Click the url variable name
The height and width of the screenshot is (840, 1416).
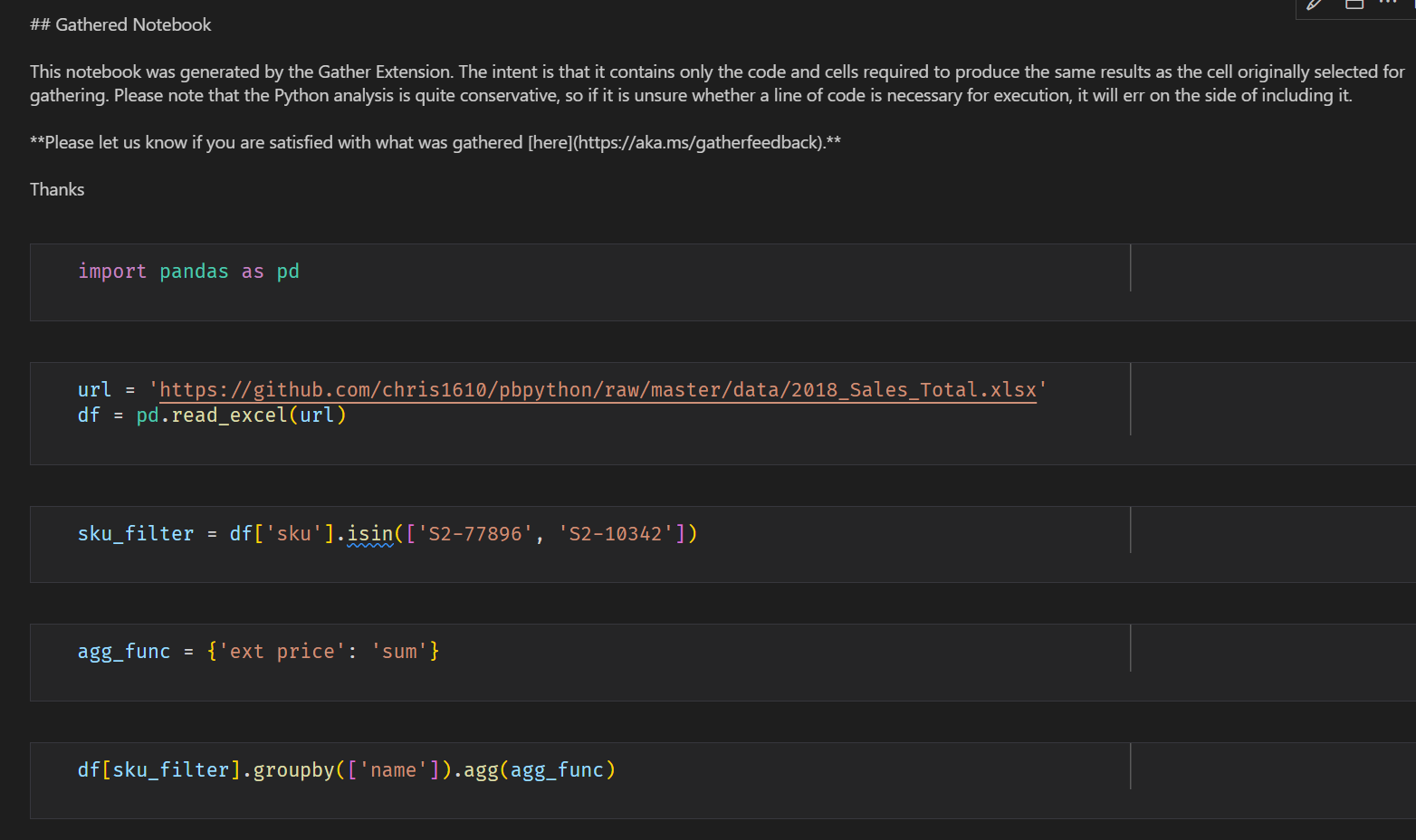click(x=93, y=389)
